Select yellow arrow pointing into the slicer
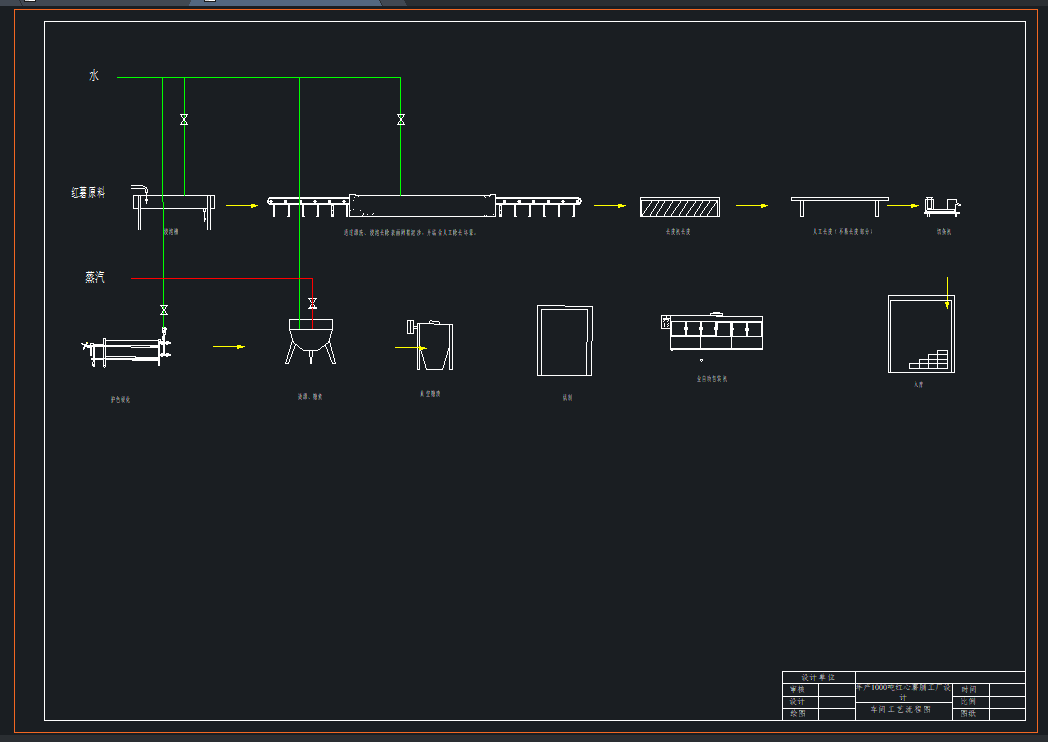The height and width of the screenshot is (742, 1048). click(903, 206)
